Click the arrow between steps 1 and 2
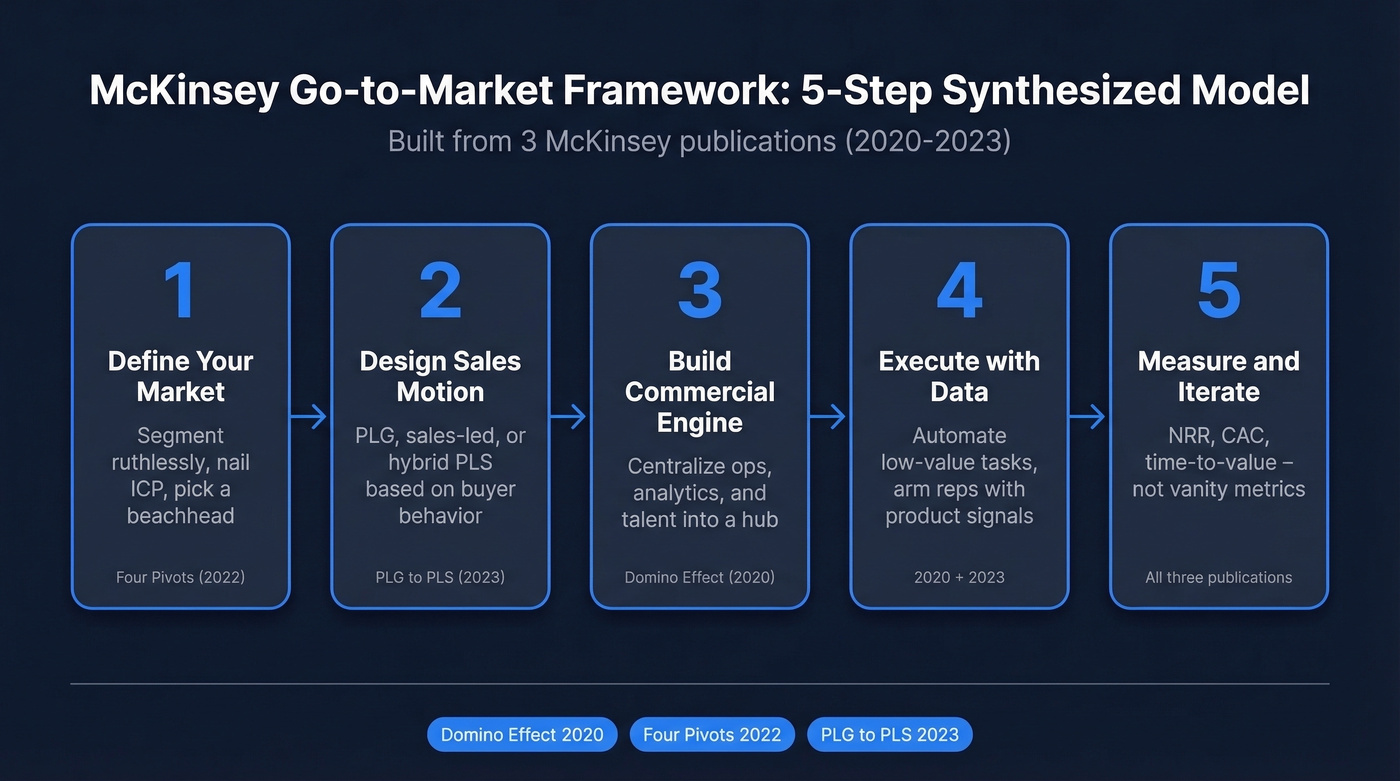This screenshot has width=1400, height=781. tap(309, 416)
